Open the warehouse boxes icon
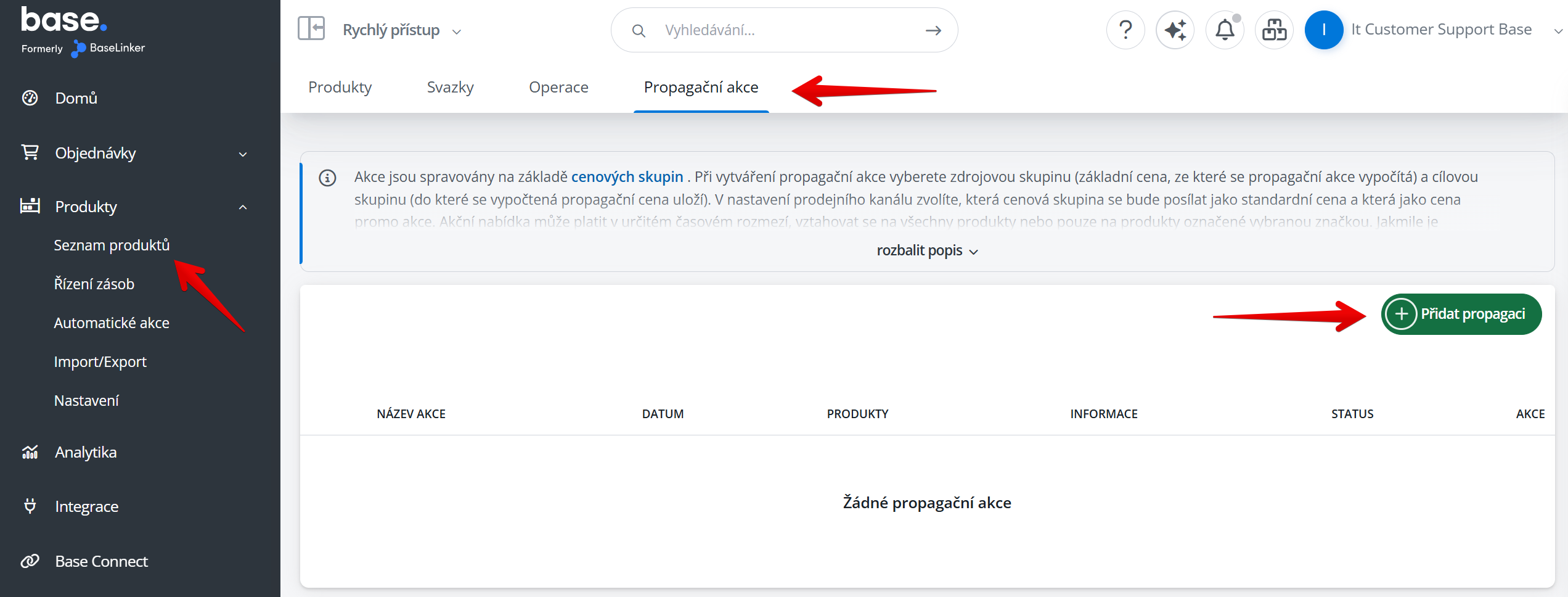Screen dimensions: 1568x597 click(1274, 30)
